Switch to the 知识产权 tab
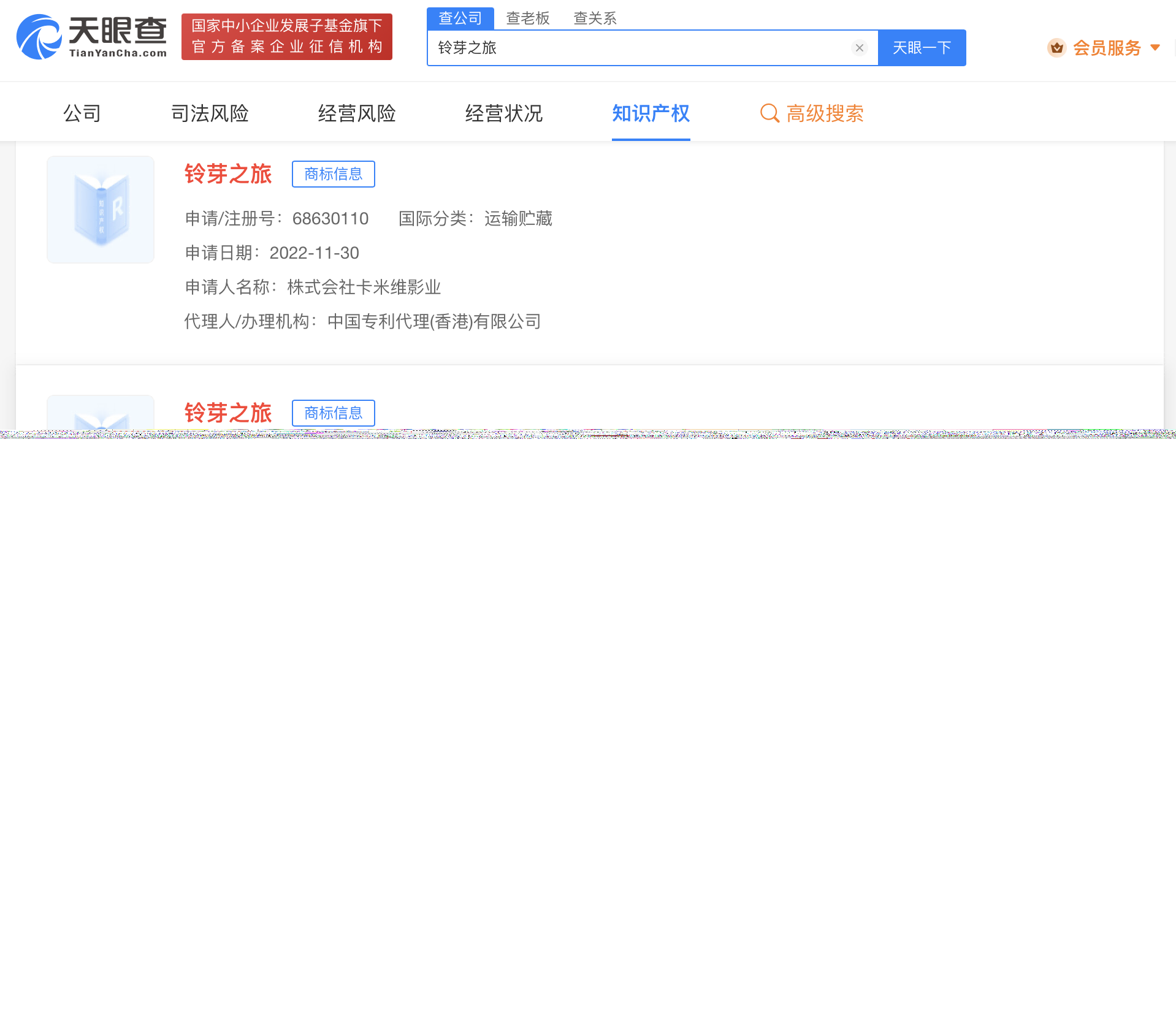 tap(651, 113)
